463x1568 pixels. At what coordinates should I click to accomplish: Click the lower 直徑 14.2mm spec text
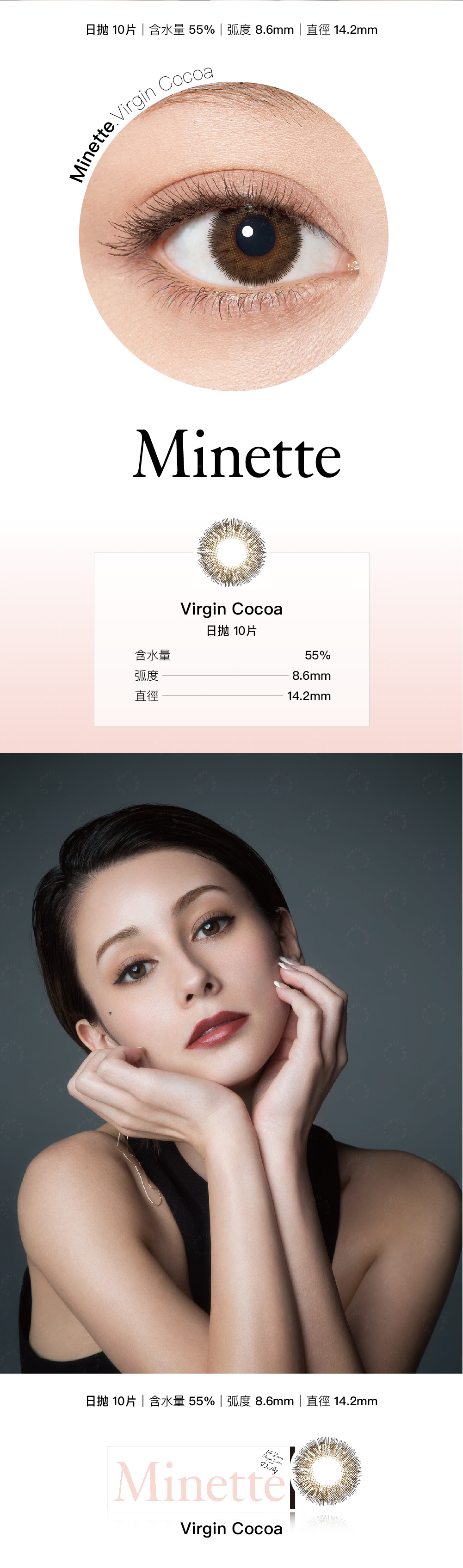coord(342,1401)
